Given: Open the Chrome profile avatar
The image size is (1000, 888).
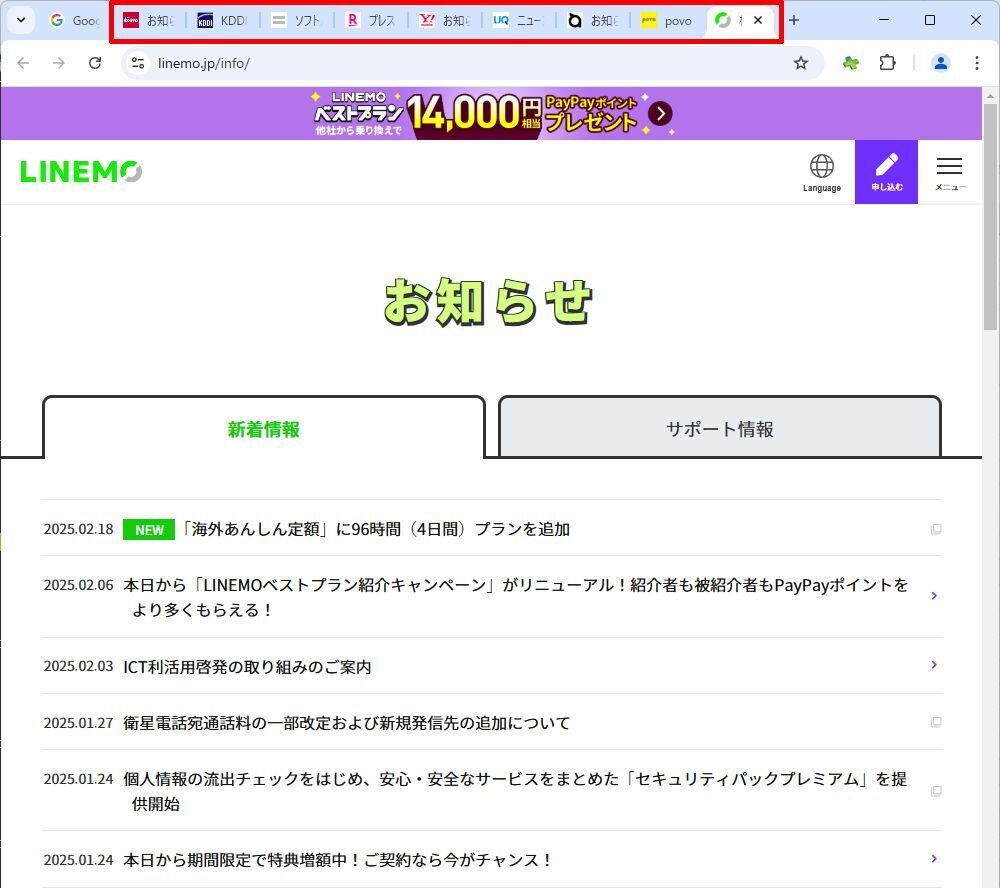Looking at the screenshot, I should point(940,63).
